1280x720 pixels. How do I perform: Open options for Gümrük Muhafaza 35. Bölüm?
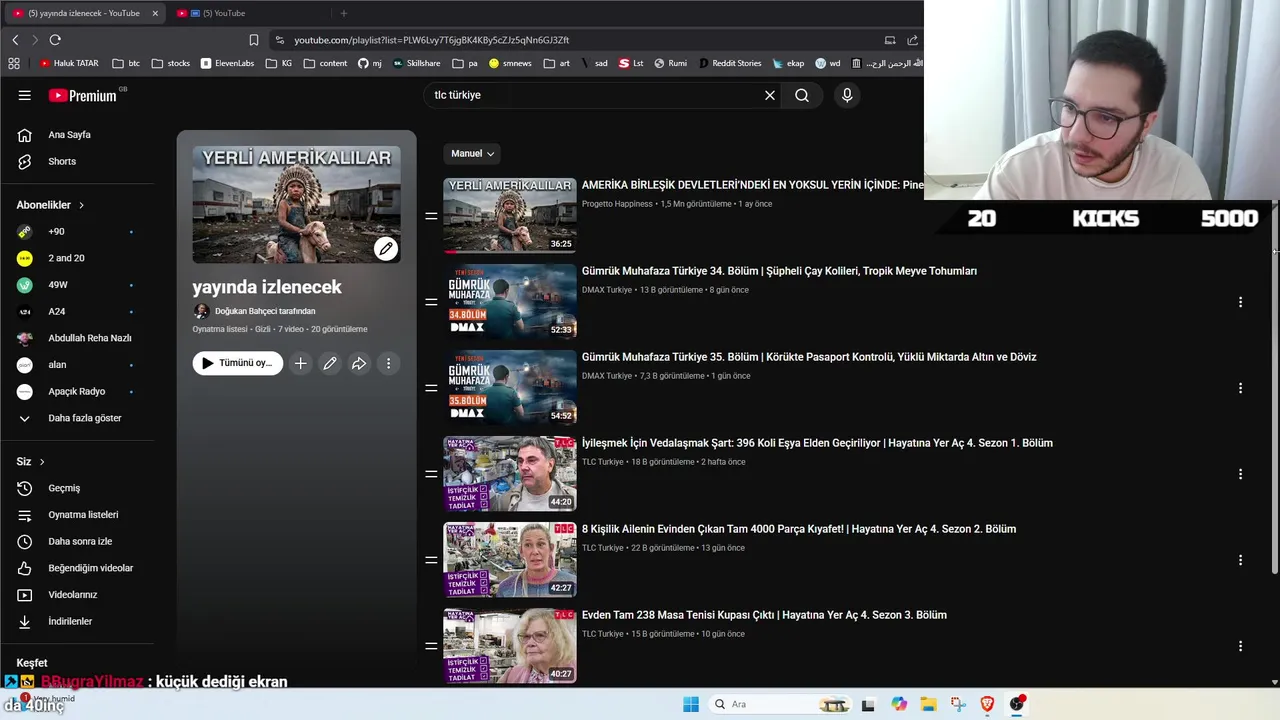click(x=1240, y=388)
